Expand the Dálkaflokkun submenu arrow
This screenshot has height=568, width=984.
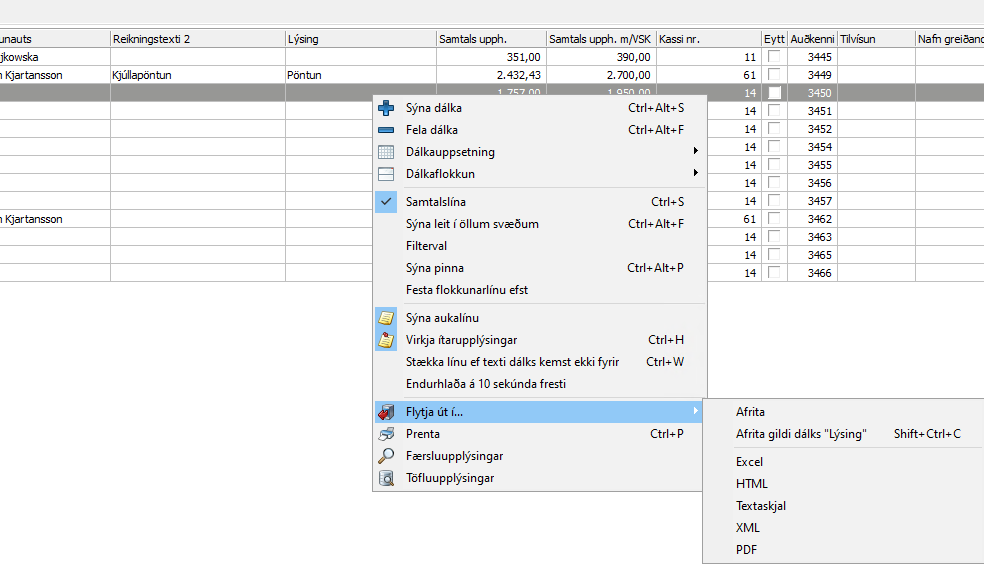695,174
